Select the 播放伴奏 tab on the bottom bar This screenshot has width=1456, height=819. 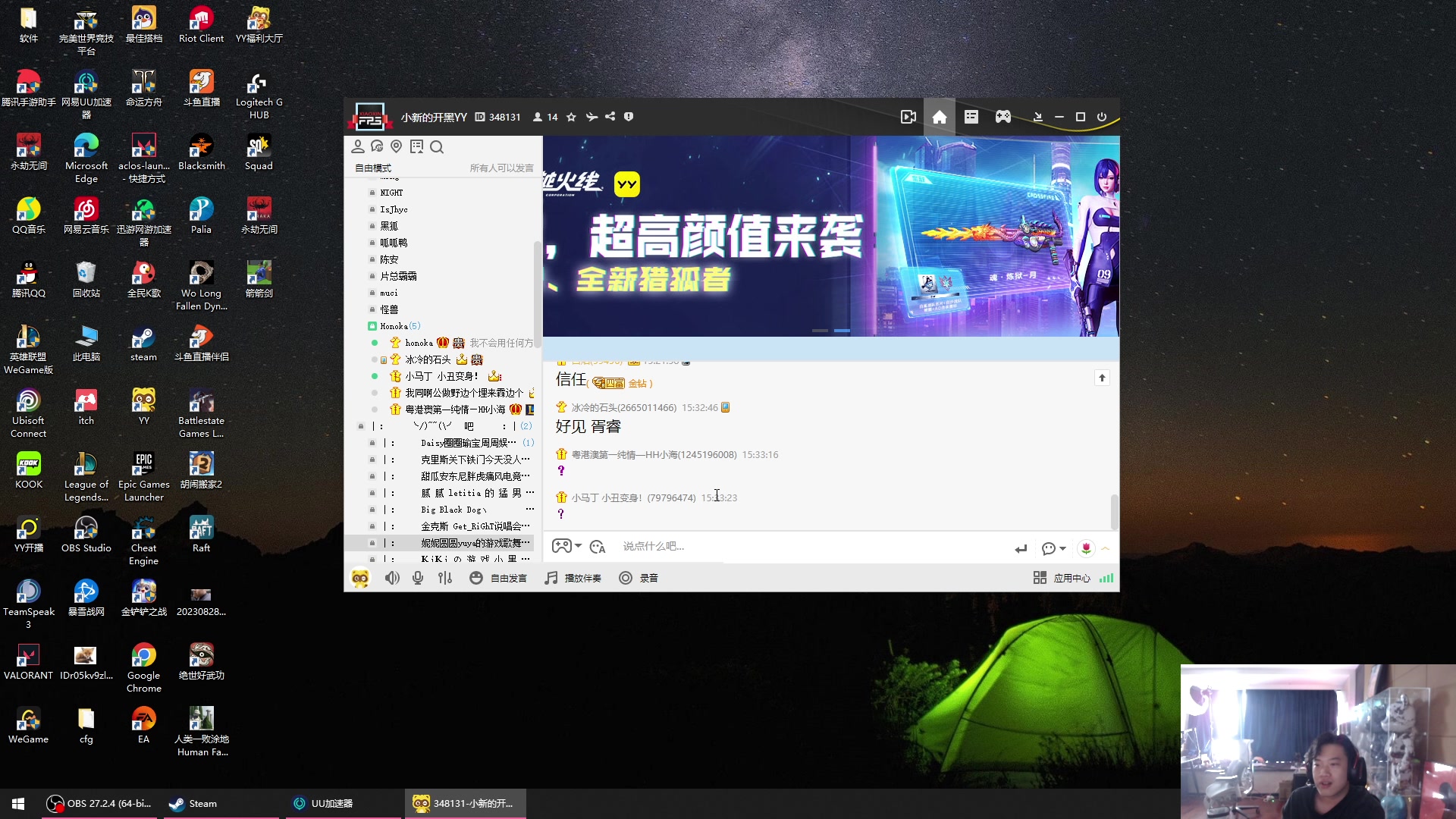coord(573,577)
